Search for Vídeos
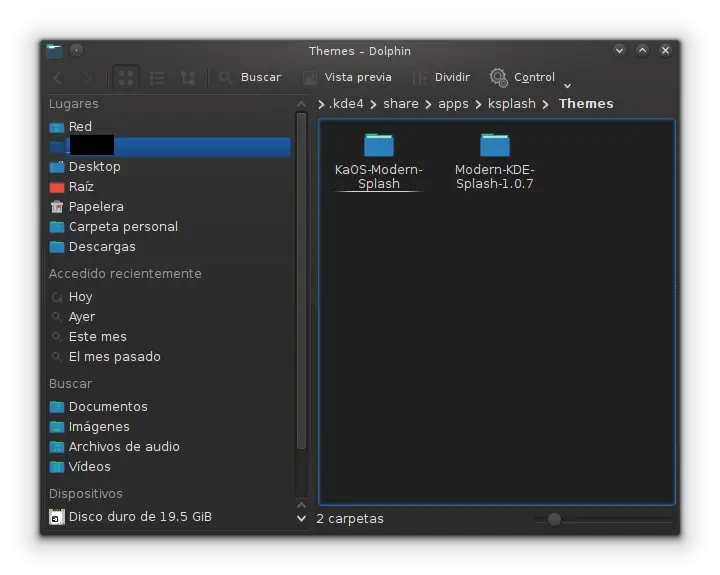Screen dimensions: 720x575 170,467
